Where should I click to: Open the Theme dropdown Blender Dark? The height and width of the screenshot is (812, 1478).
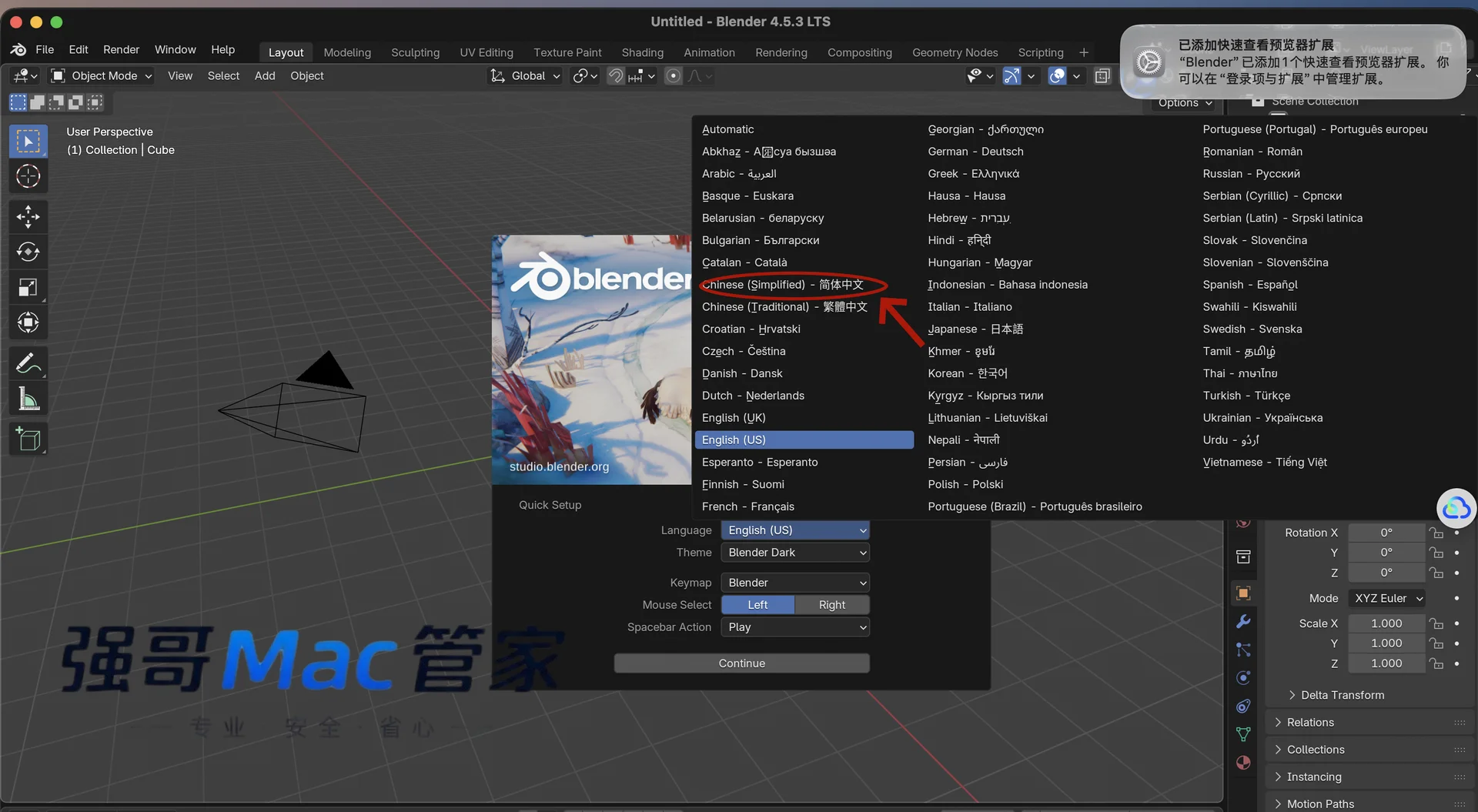coord(796,553)
